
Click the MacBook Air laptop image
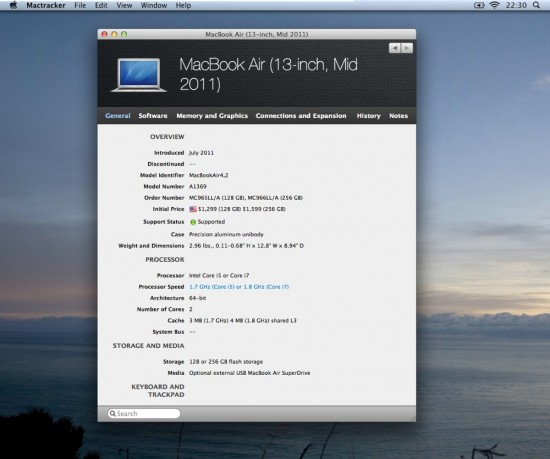[x=139, y=75]
